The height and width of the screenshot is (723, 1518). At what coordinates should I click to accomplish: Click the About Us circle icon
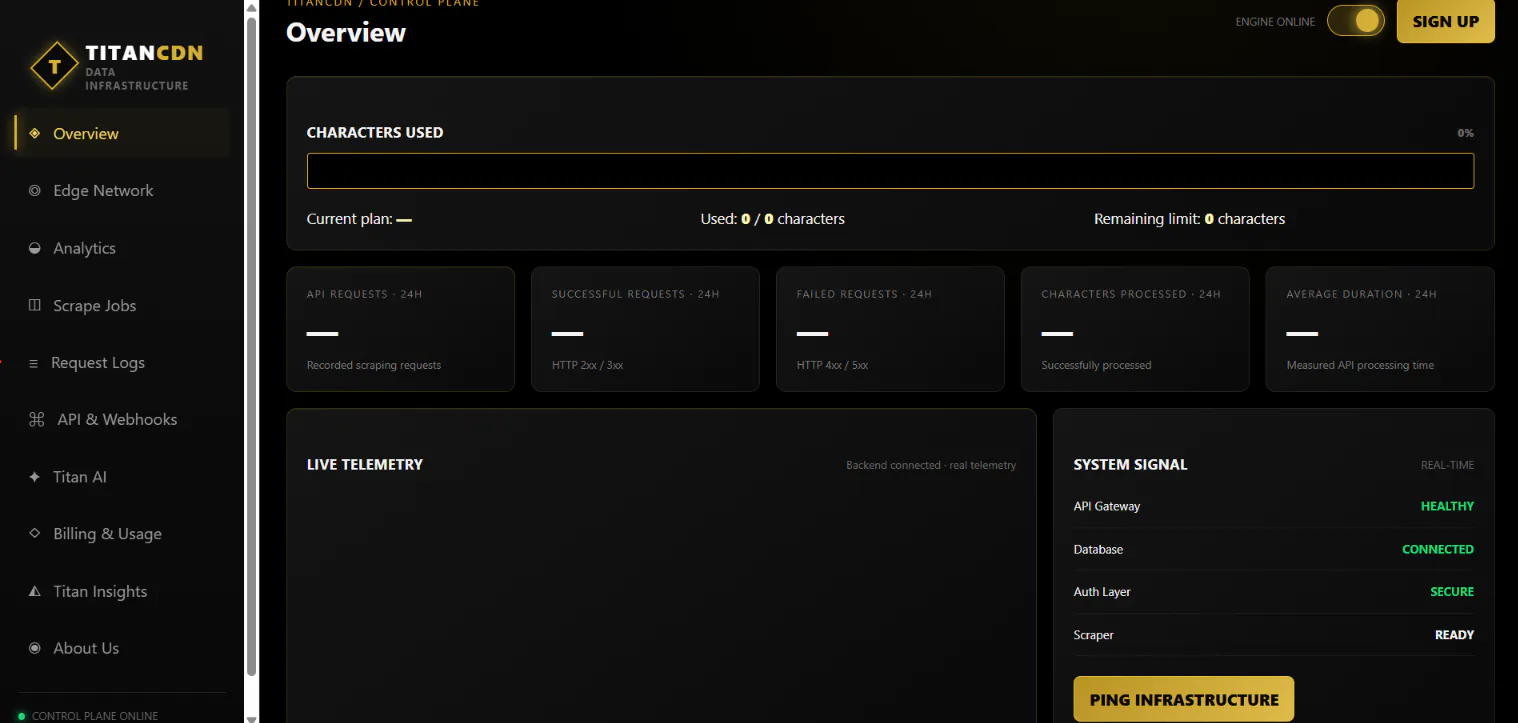pos(35,648)
